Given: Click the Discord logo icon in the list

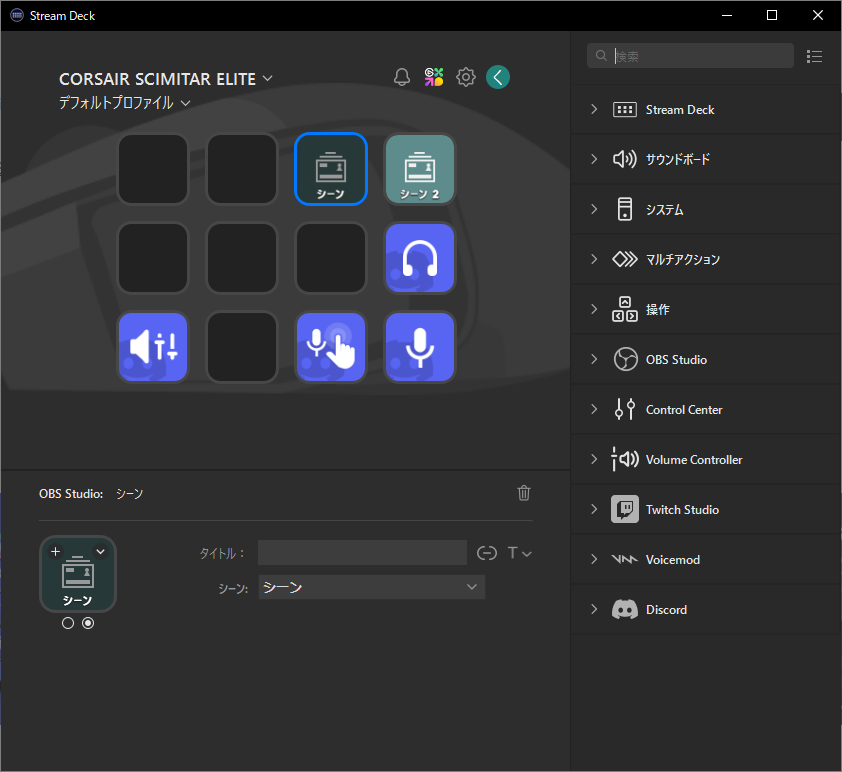Looking at the screenshot, I should coord(625,609).
